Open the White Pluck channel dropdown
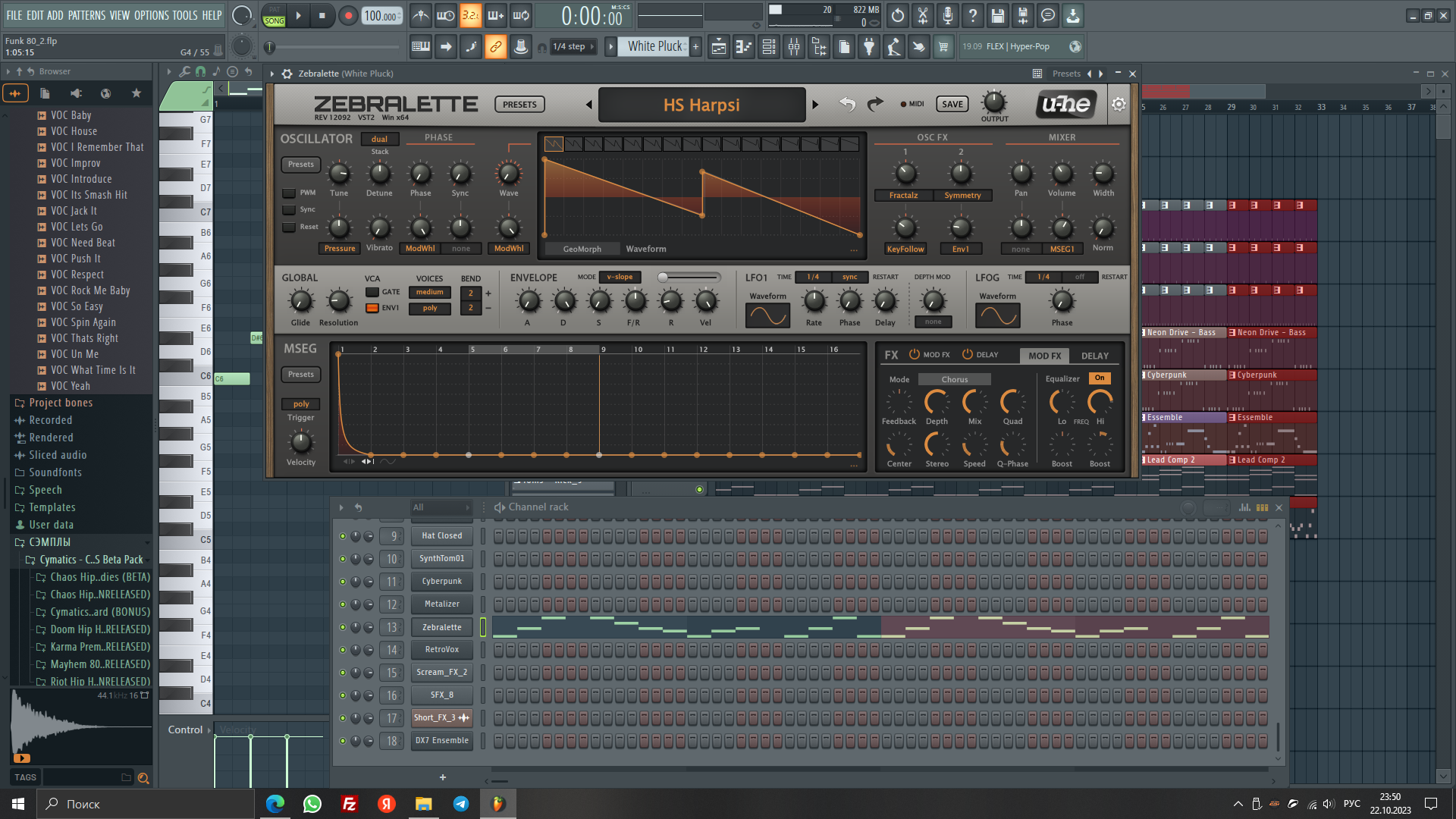The image size is (1456, 819). pos(655,46)
